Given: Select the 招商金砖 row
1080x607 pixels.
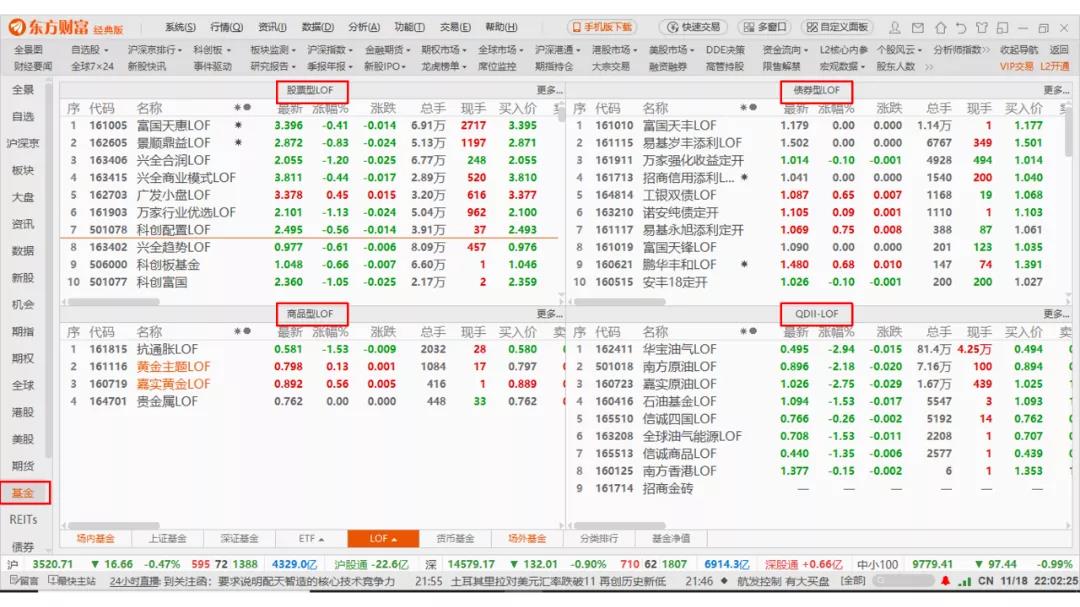Looking at the screenshot, I should [x=820, y=488].
